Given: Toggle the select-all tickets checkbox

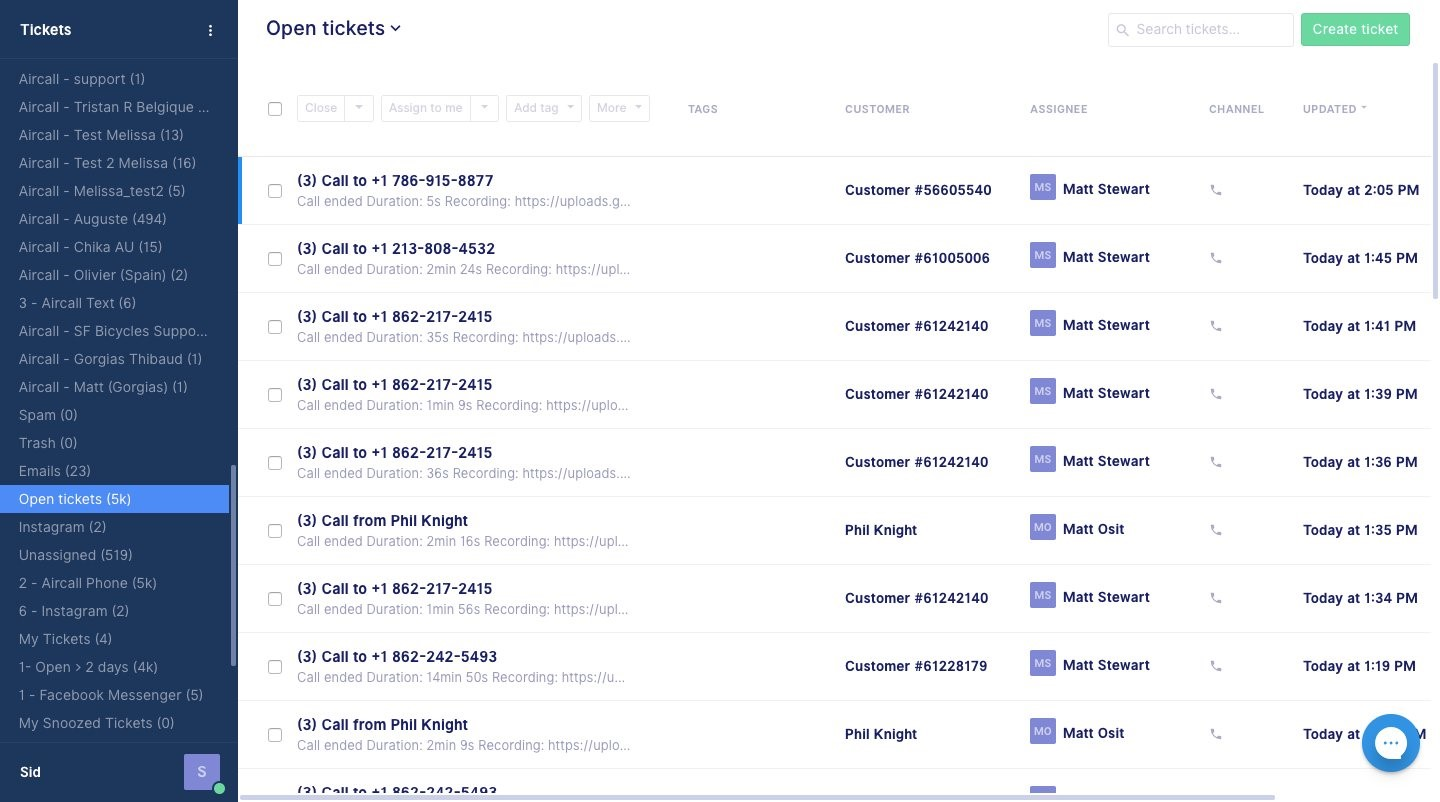Looking at the screenshot, I should (x=275, y=108).
